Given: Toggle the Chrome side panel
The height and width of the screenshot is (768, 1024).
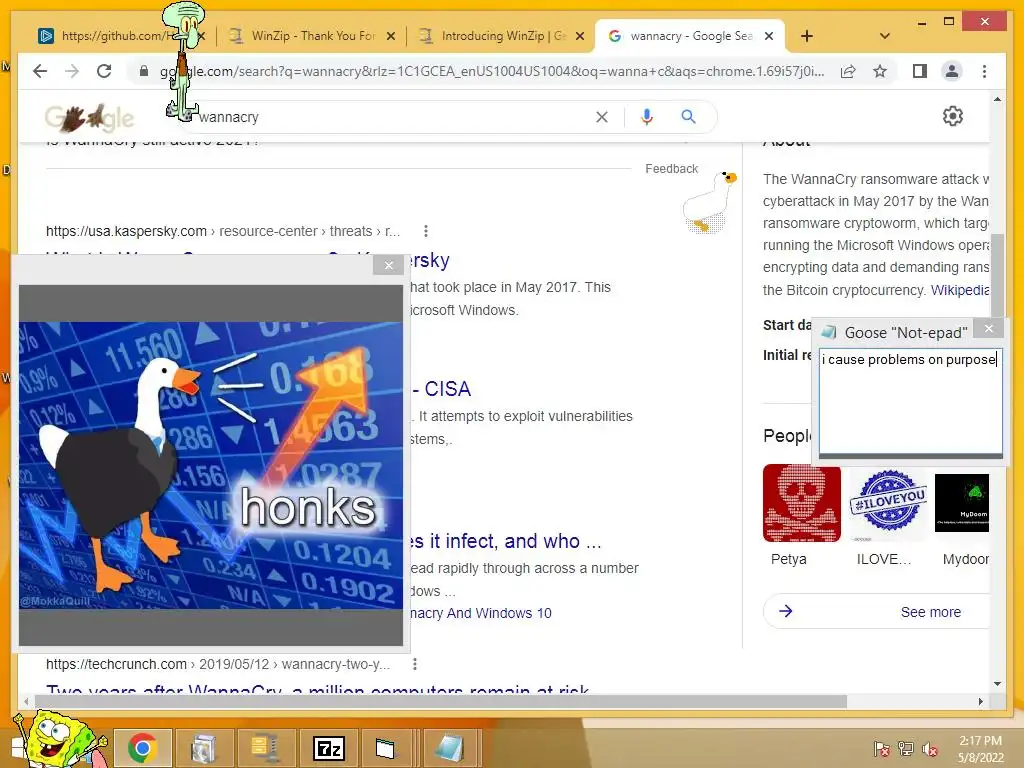Looking at the screenshot, I should pyautogui.click(x=920, y=71).
